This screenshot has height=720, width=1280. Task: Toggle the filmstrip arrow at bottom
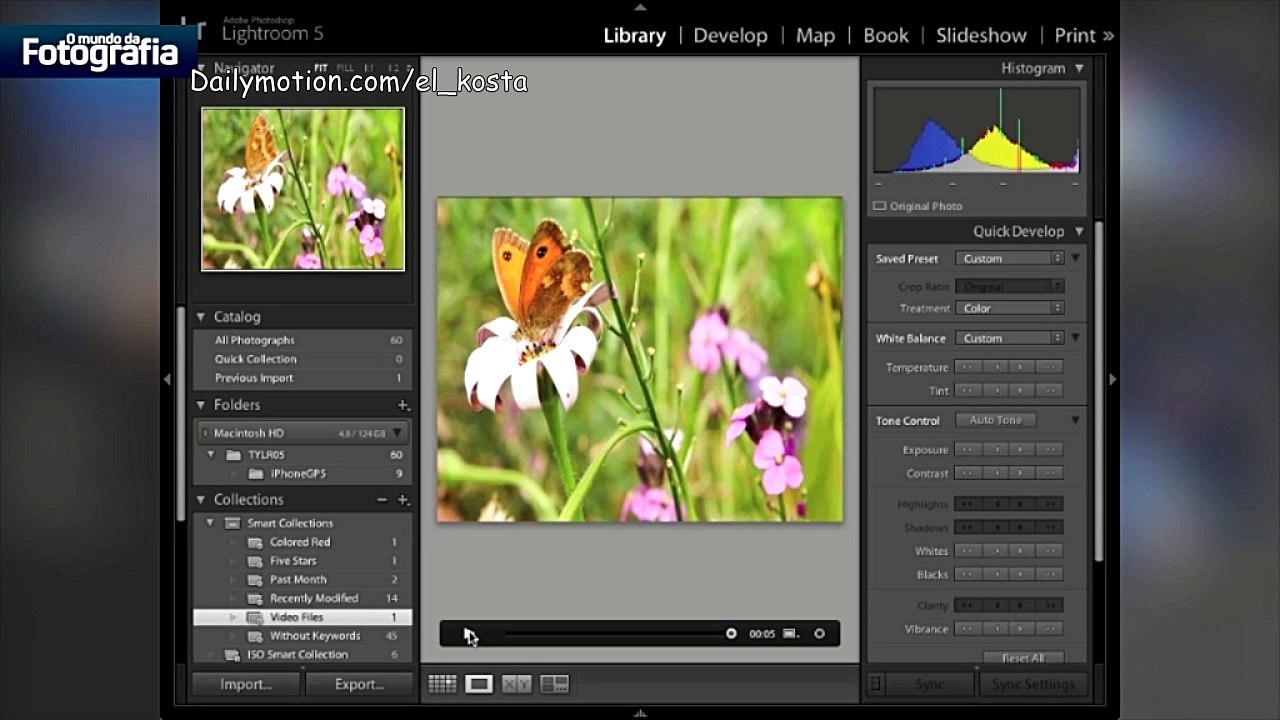click(640, 713)
